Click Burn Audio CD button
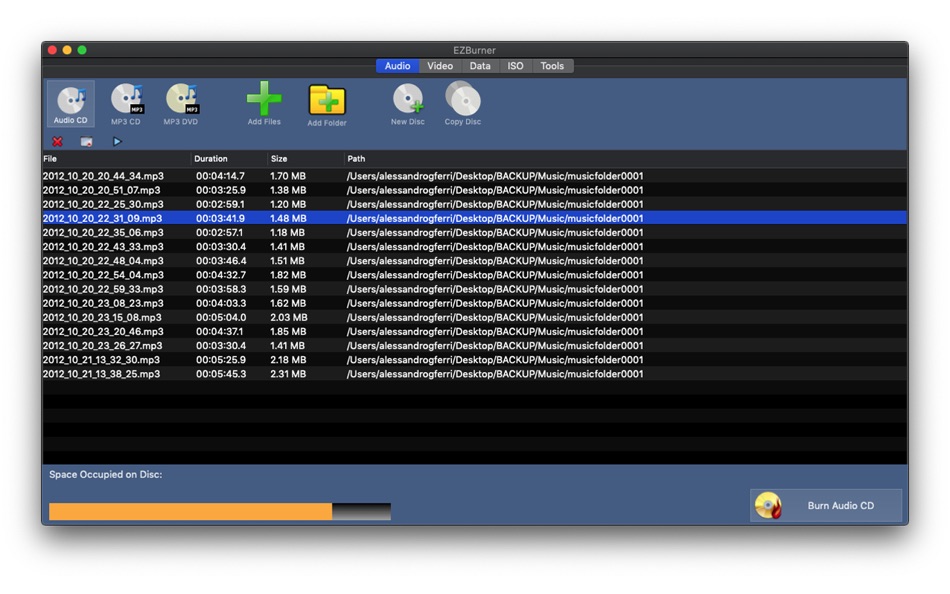Screen dimensions: 950x594 click(x=826, y=506)
